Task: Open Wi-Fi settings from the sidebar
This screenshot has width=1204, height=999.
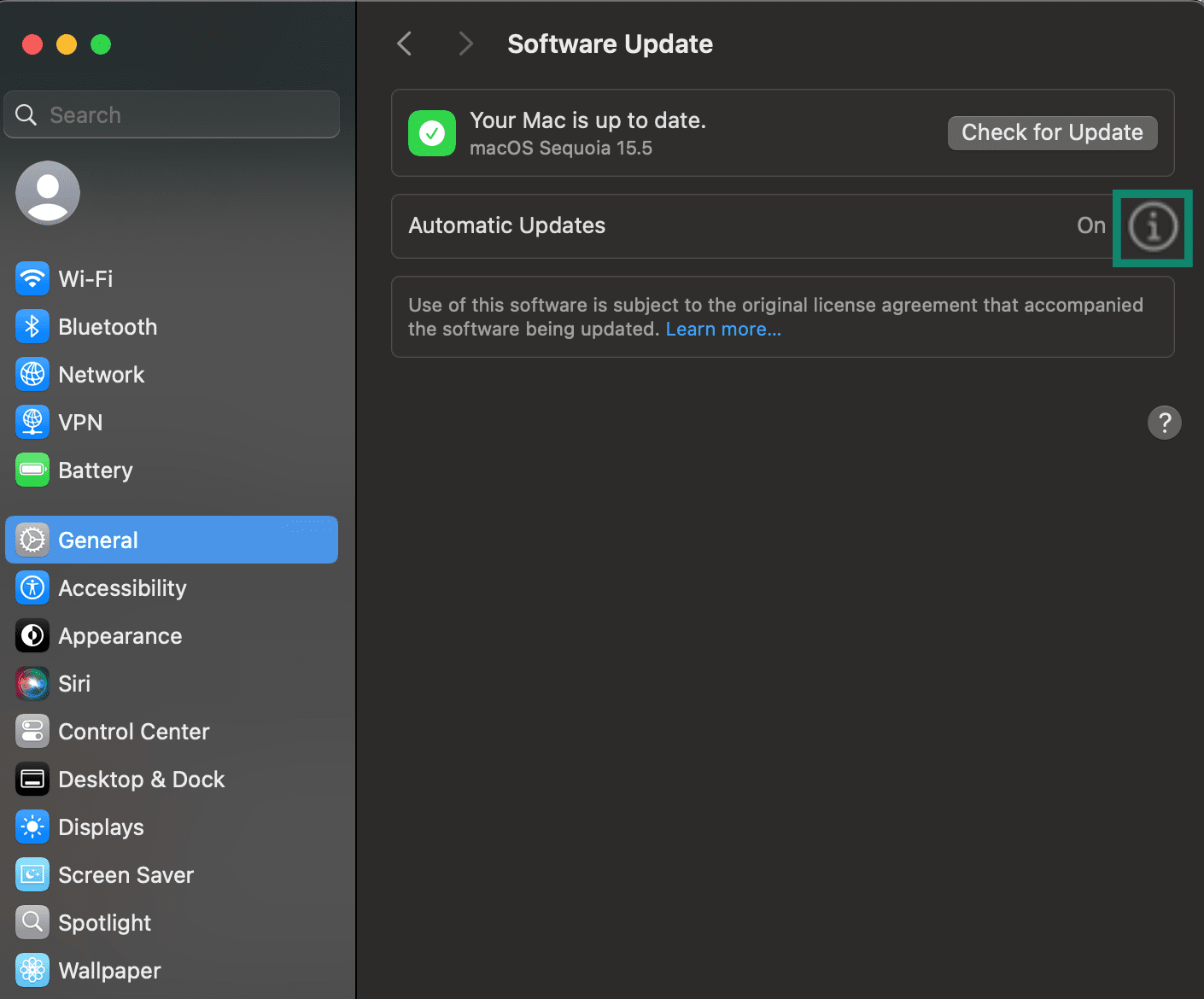Action: click(x=85, y=278)
